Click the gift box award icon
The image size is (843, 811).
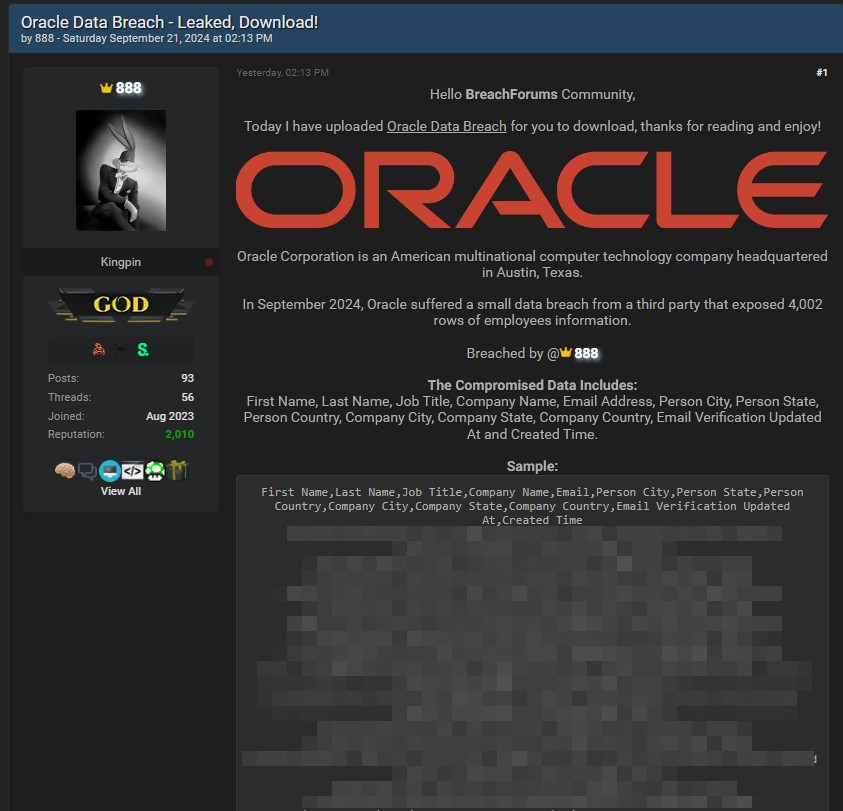click(178, 470)
